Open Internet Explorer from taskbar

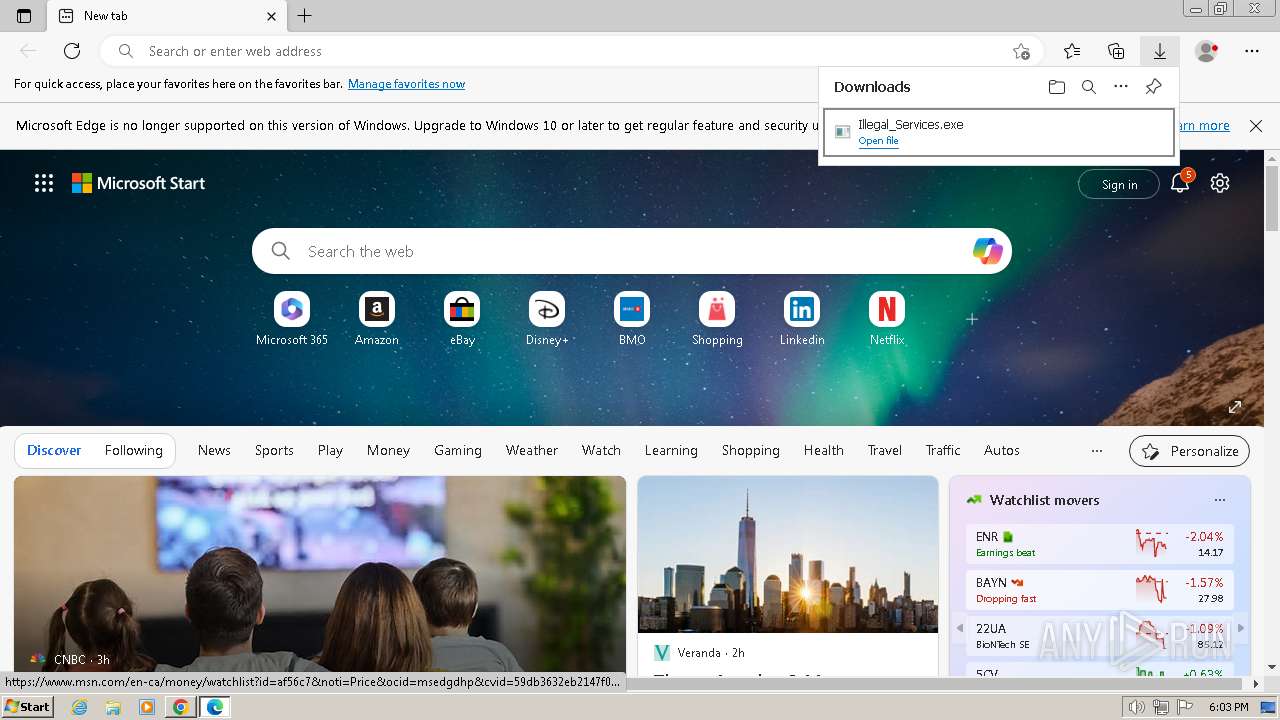pyautogui.click(x=79, y=707)
